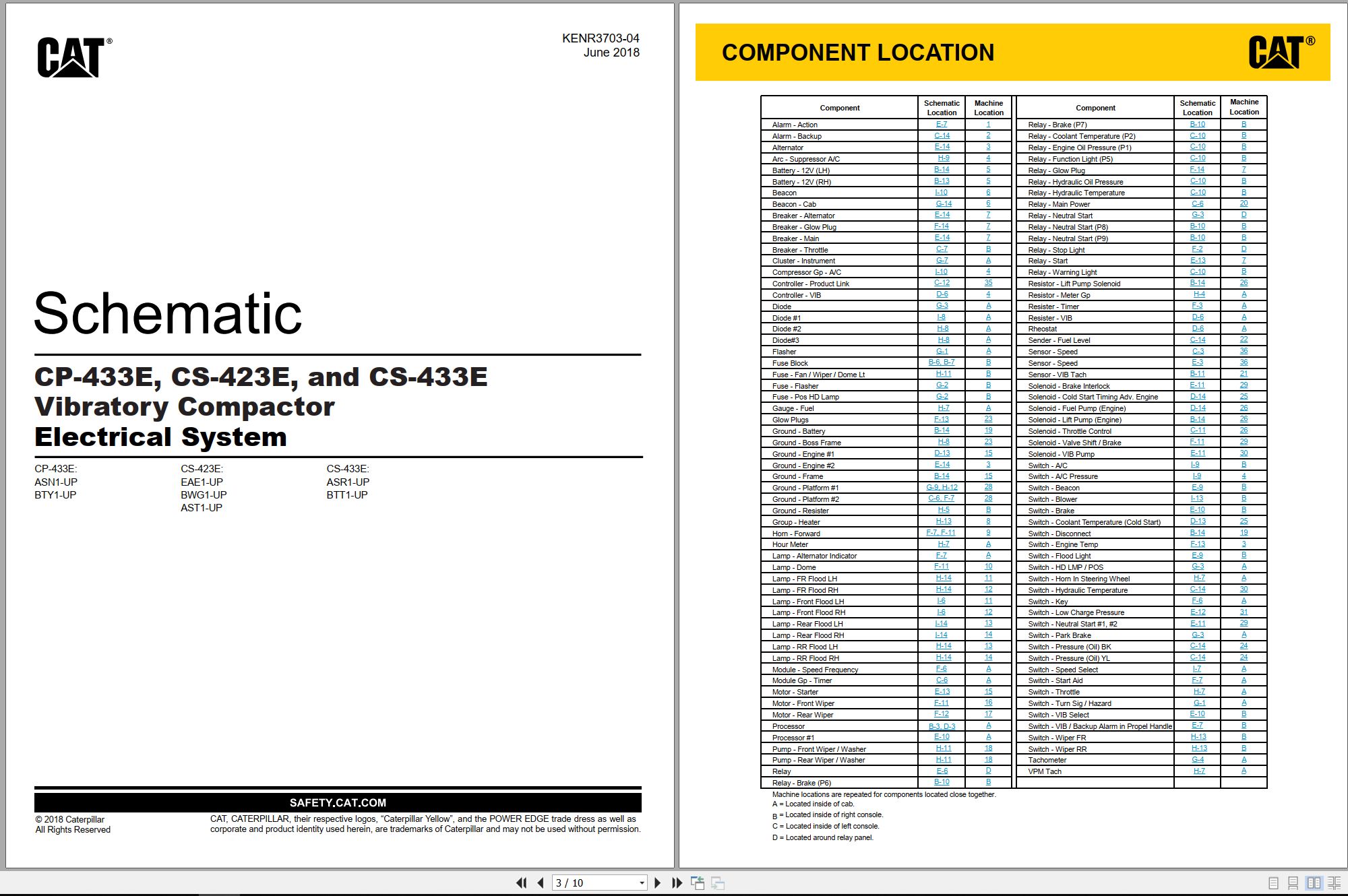Open schematic link E-13 for Motor - Starter

[x=942, y=692]
